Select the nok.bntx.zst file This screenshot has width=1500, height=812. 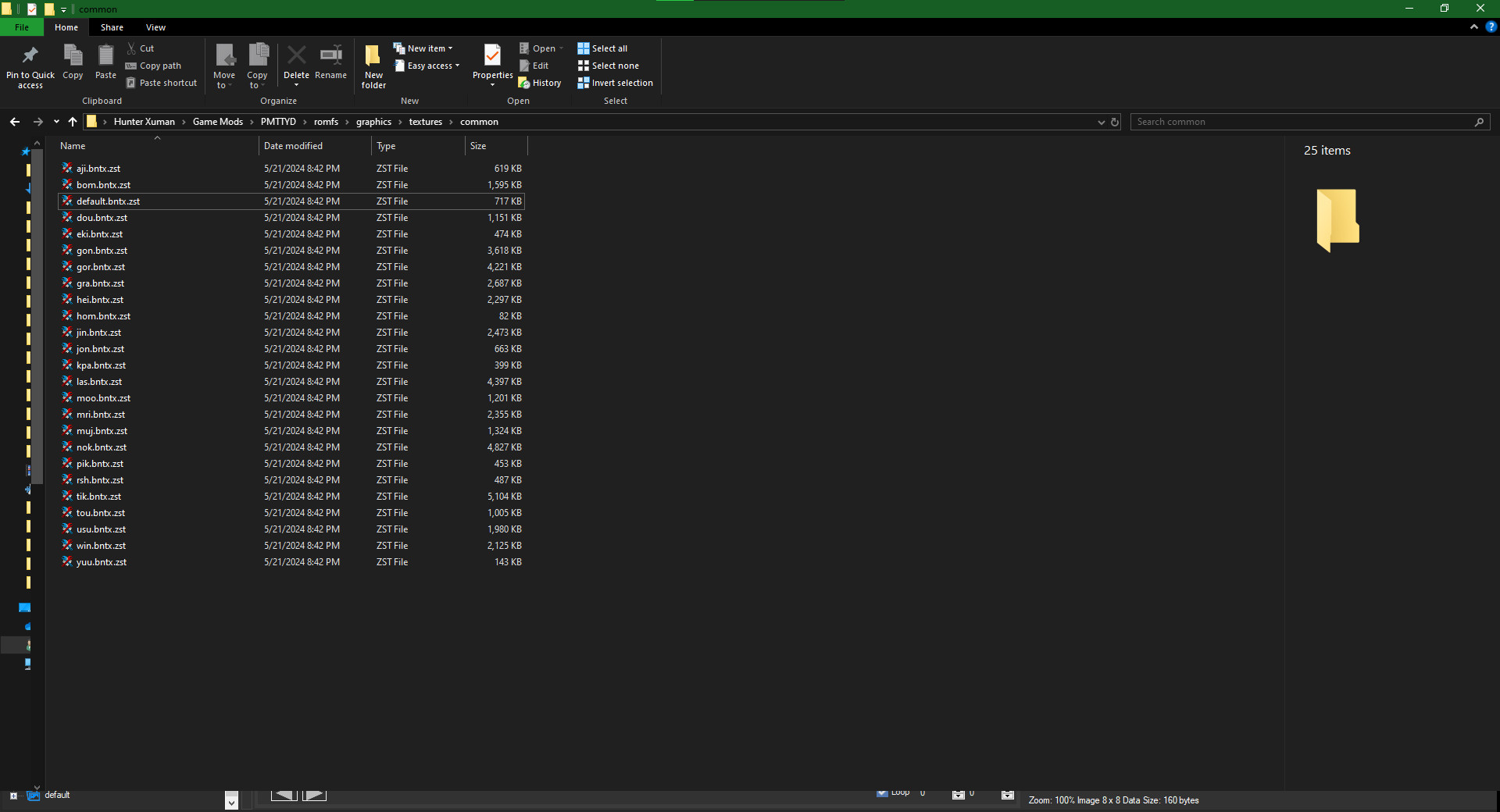102,447
